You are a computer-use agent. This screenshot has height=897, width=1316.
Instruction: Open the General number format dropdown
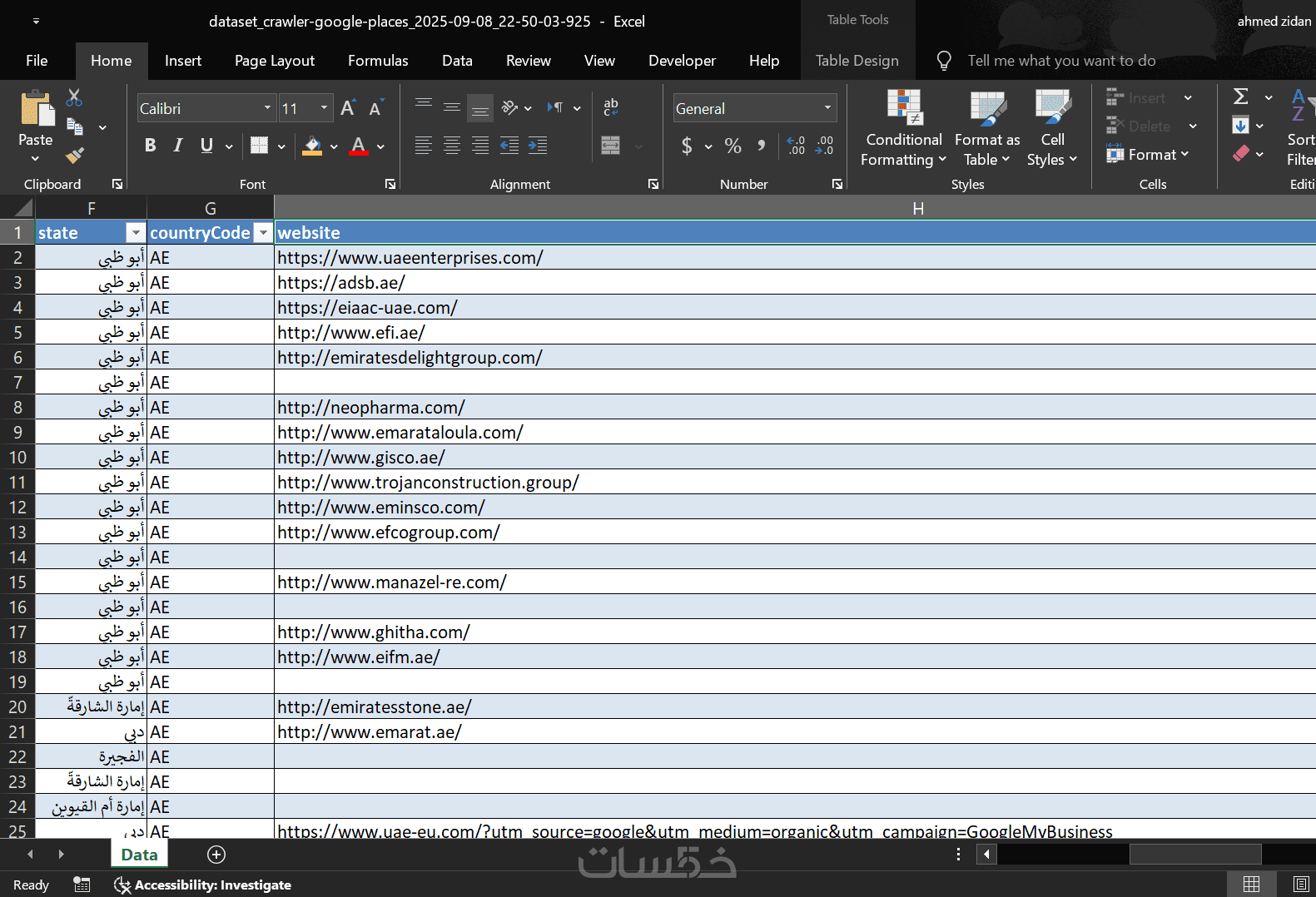pyautogui.click(x=827, y=108)
